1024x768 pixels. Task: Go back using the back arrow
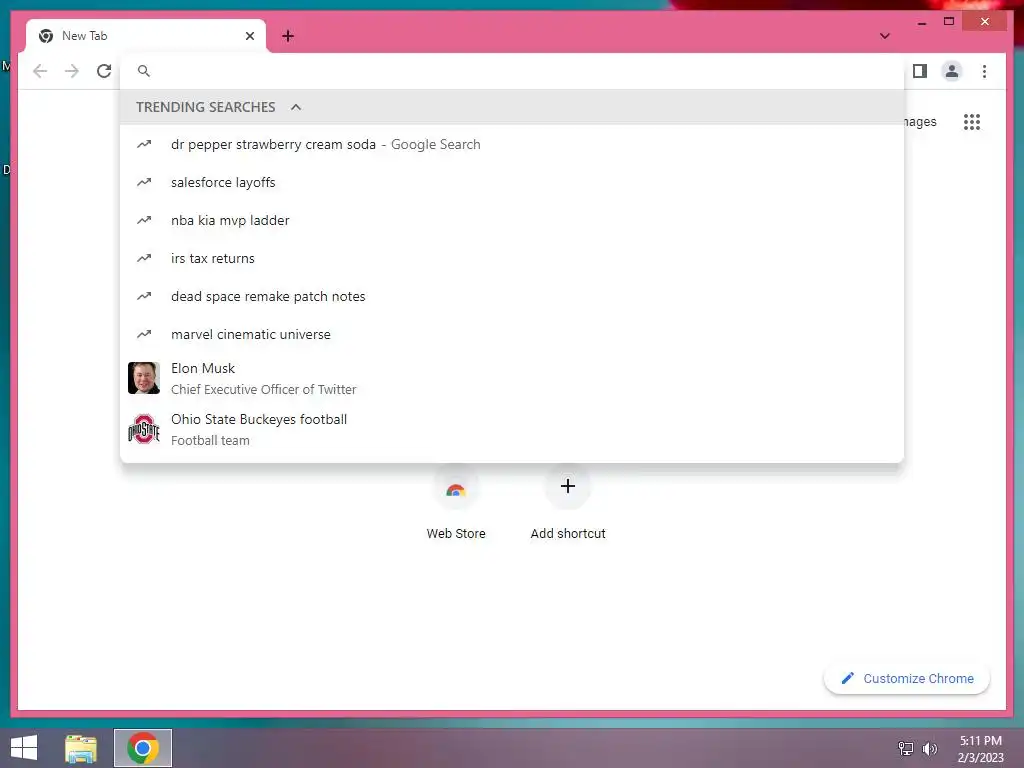tap(40, 71)
